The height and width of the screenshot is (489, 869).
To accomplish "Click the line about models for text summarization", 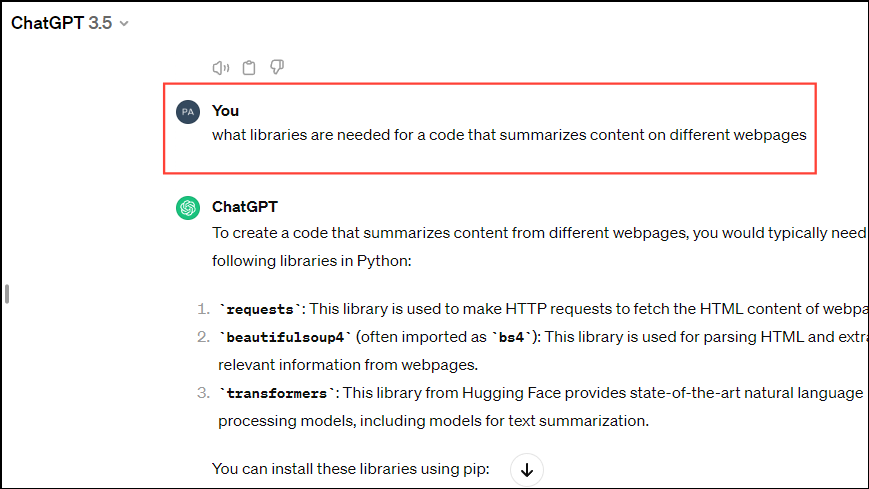I will [433, 421].
